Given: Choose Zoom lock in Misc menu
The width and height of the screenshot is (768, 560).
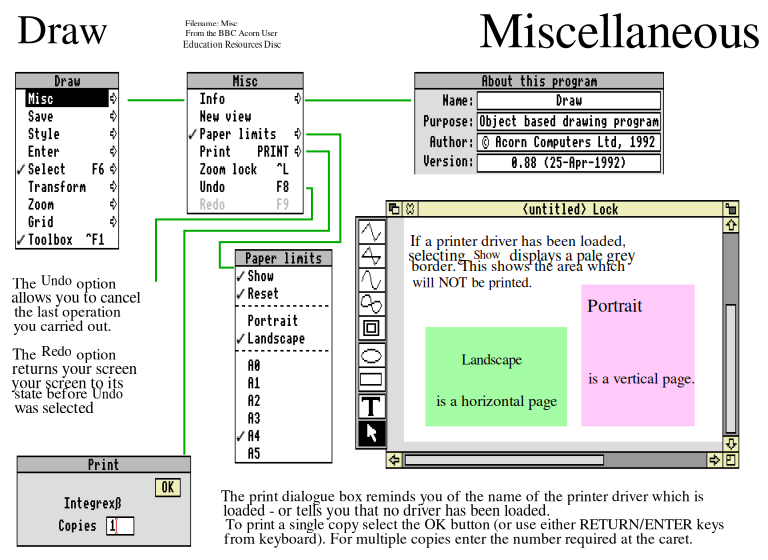Looking at the screenshot, I should [x=245, y=169].
